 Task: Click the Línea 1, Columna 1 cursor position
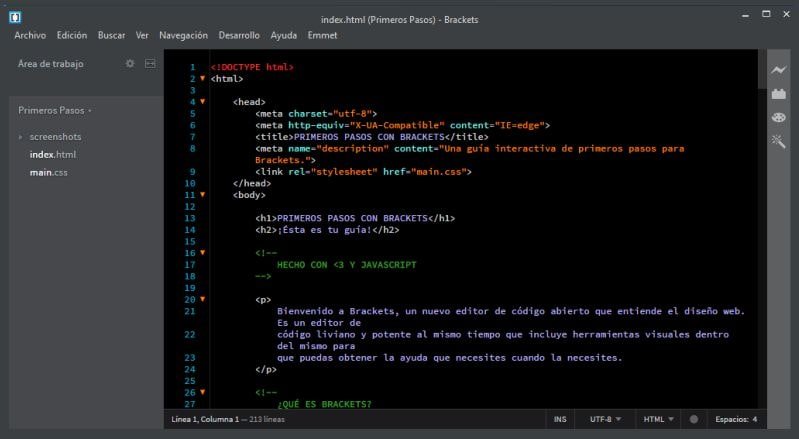[205, 419]
